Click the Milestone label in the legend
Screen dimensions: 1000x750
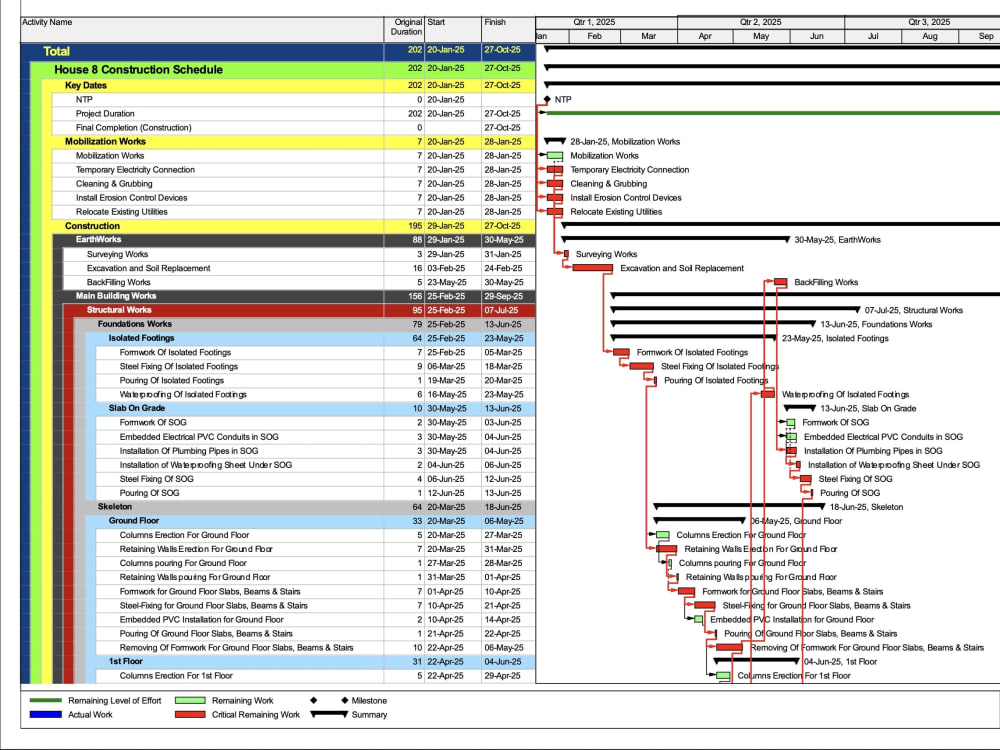369,700
